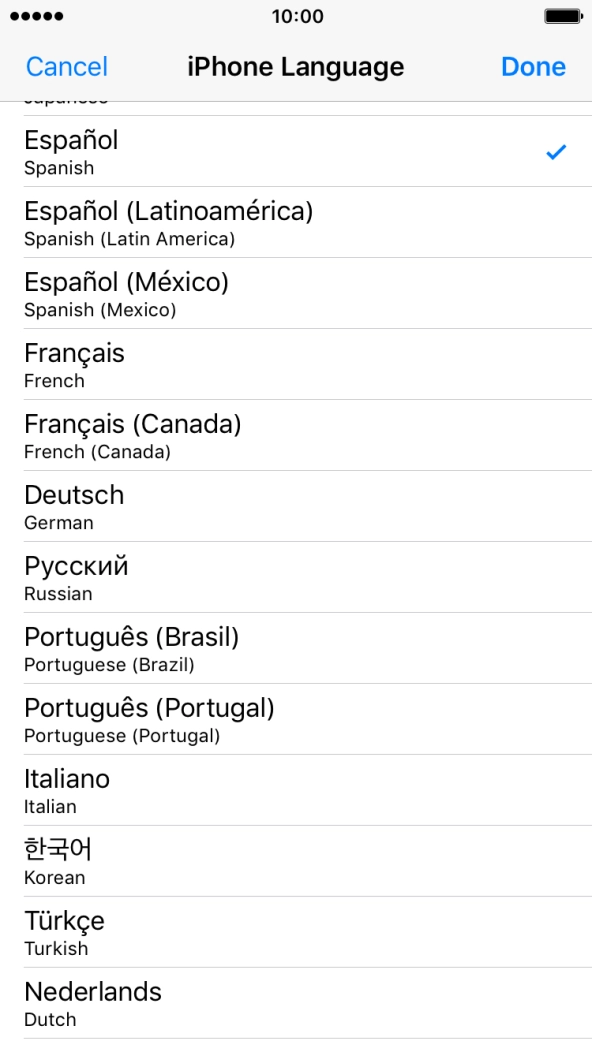Cancel the language selection
The image size is (592, 1052).
(66, 66)
